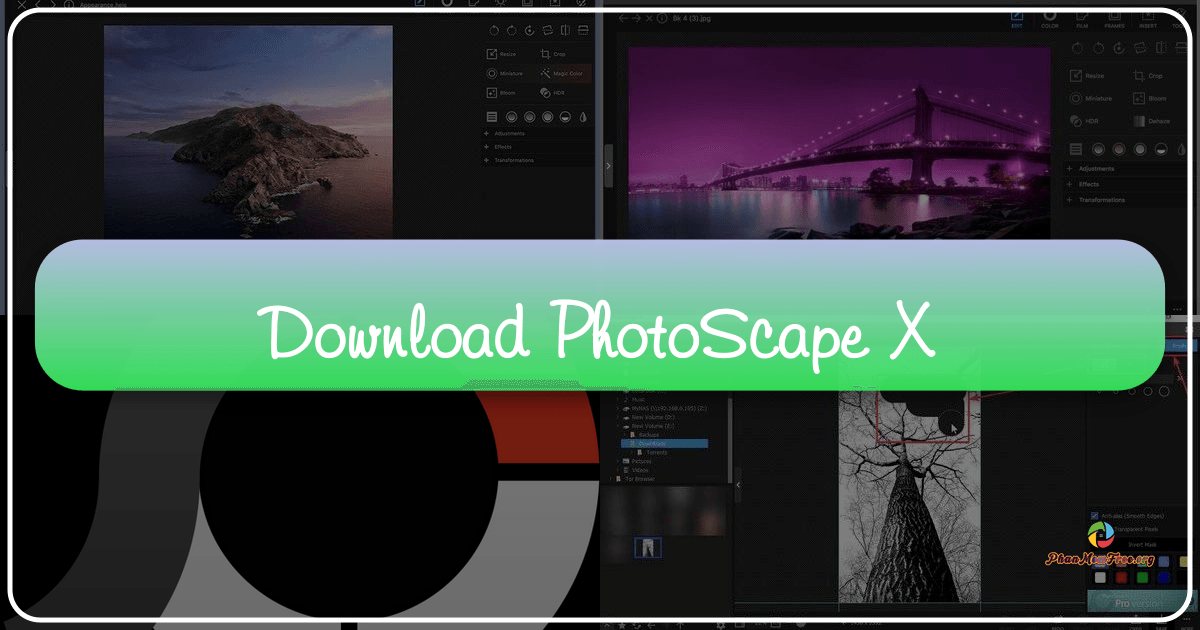Switch to the COLOR tab
1200x630 pixels.
point(1050,20)
